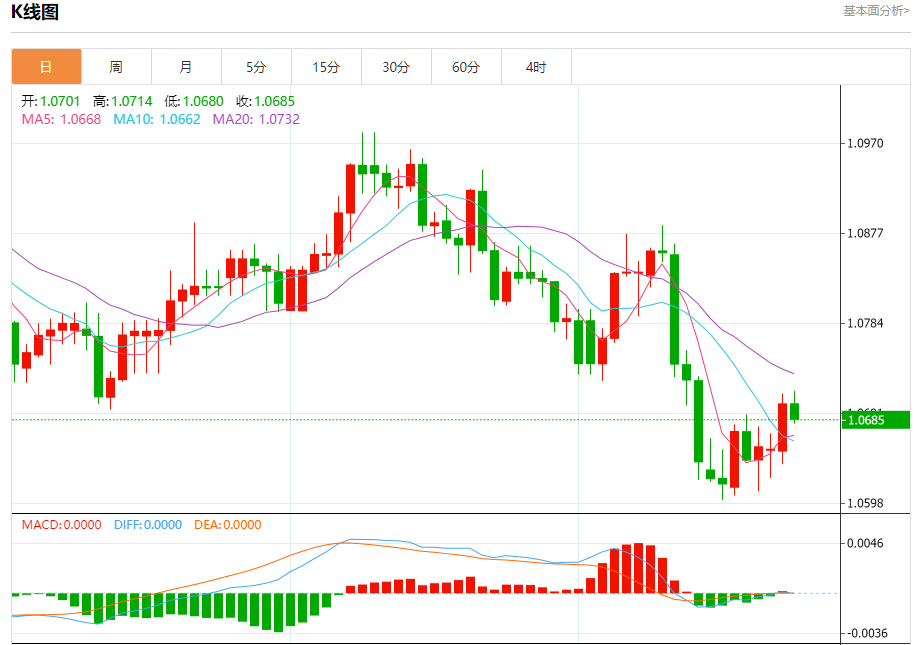Click the 1.0784 price axis label
922x645 pixels.
(x=865, y=323)
